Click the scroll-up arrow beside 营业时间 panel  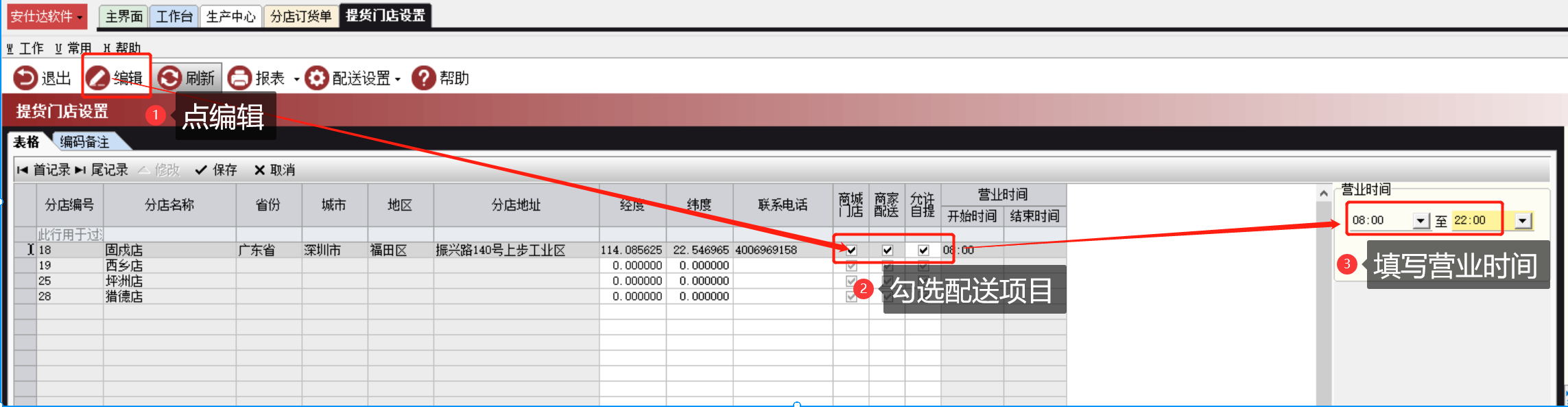pos(1324,194)
